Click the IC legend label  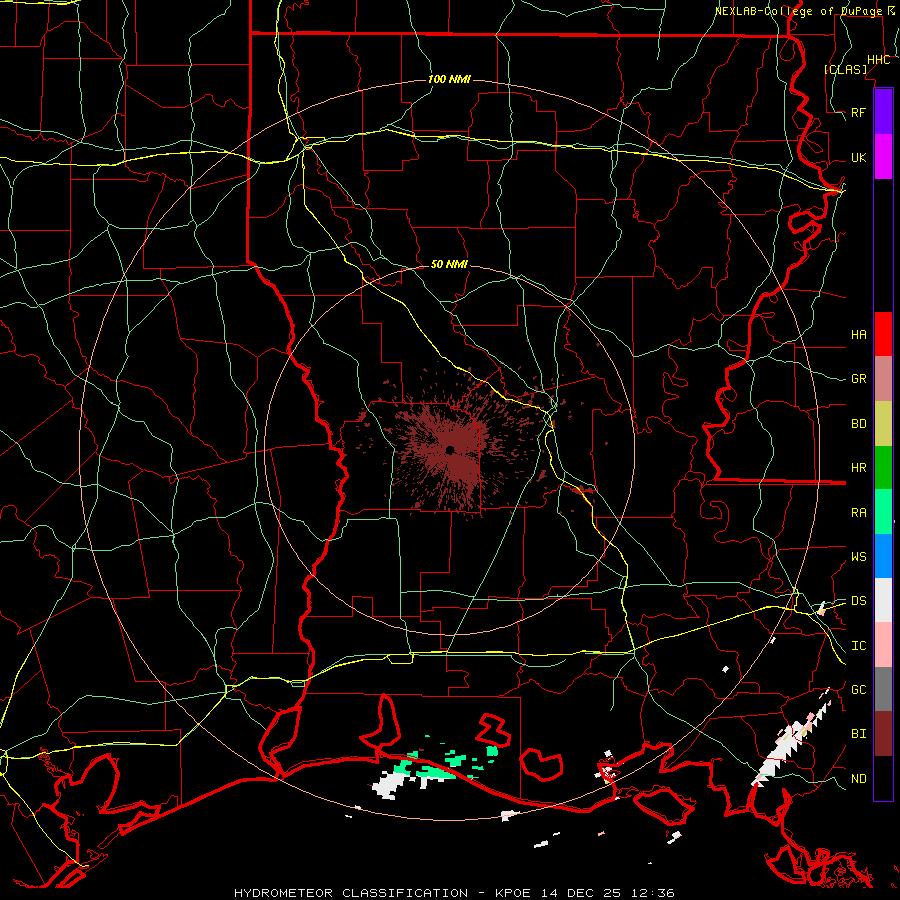click(x=858, y=646)
